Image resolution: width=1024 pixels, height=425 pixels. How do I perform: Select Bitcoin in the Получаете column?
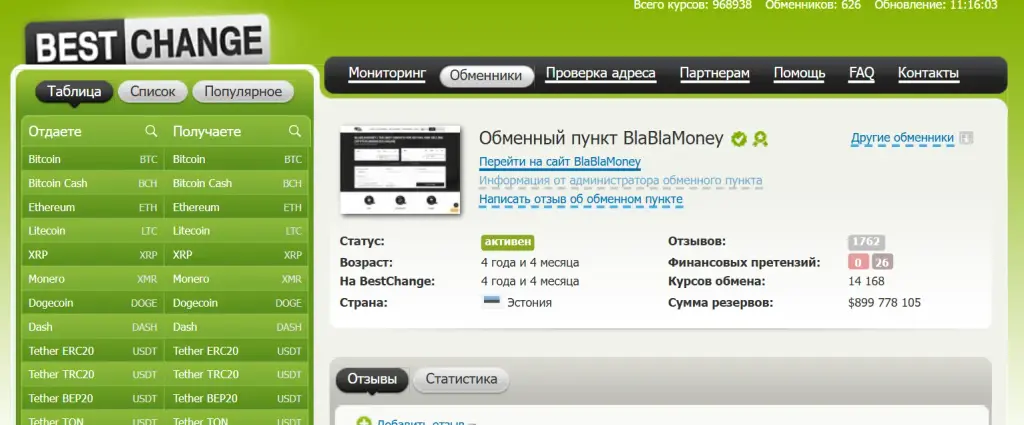click(x=236, y=159)
